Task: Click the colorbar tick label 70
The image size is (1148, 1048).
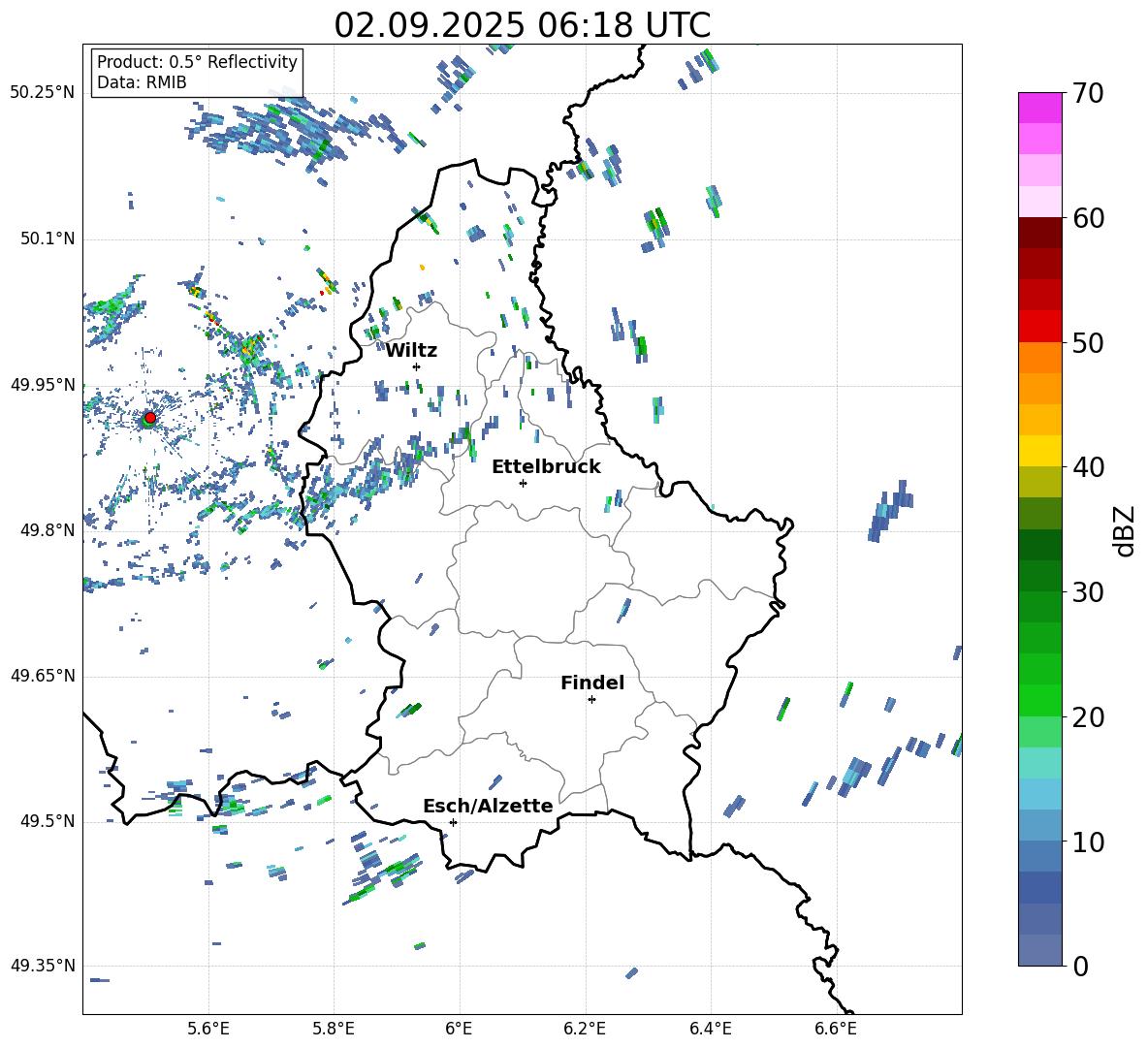Action: 1088,94
